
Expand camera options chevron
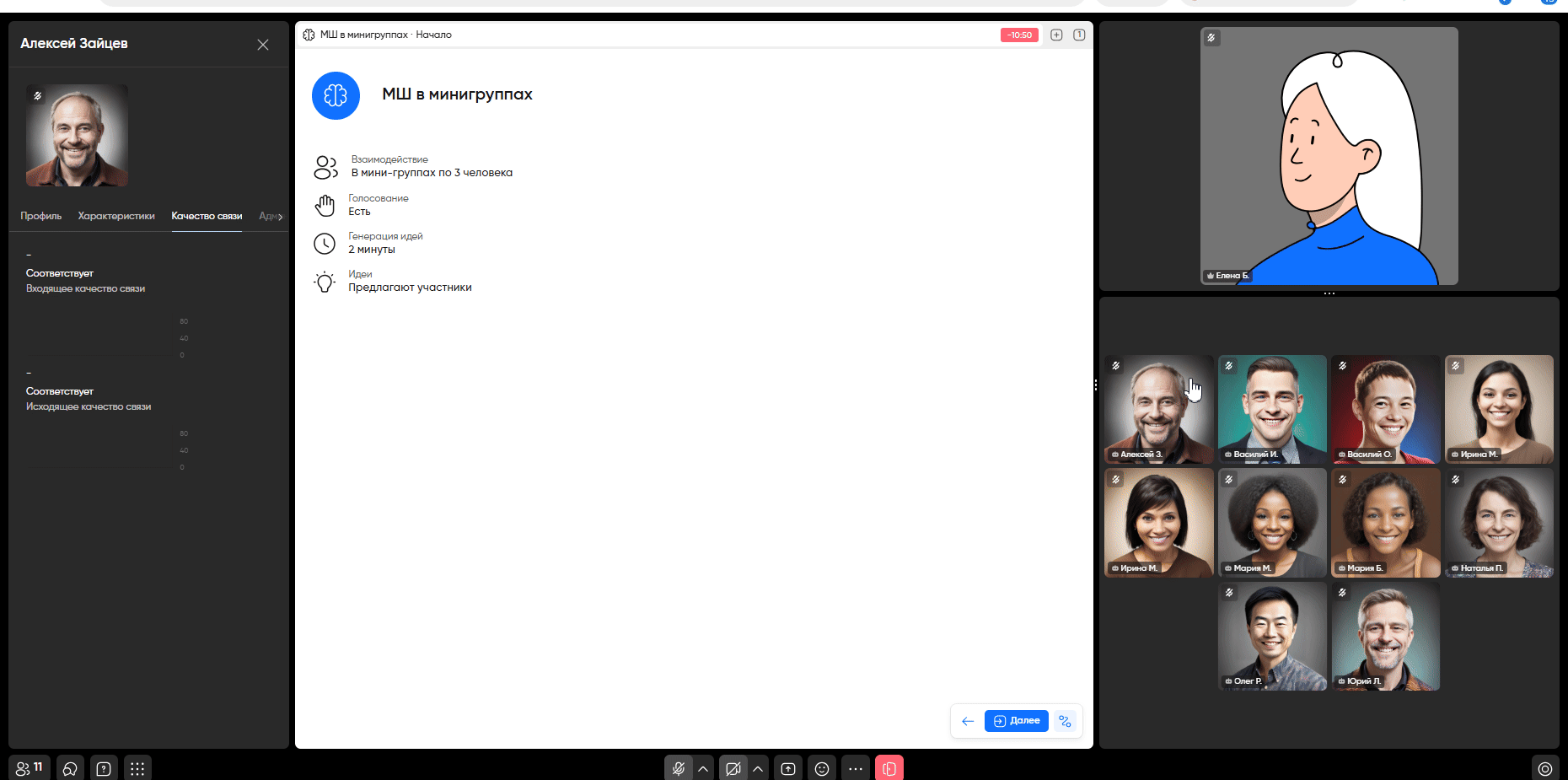[x=758, y=768]
